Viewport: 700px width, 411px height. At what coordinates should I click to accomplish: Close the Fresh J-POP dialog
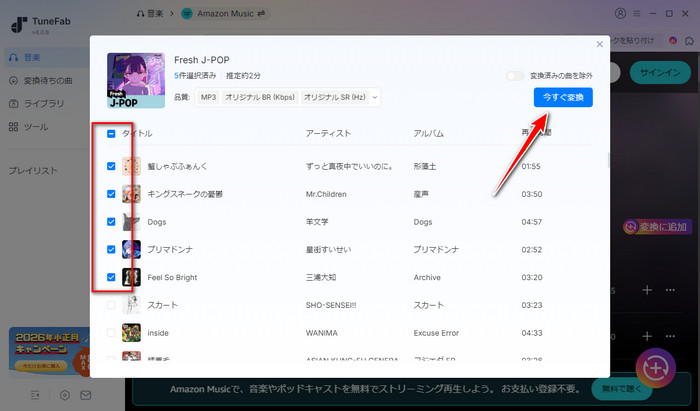(x=600, y=44)
